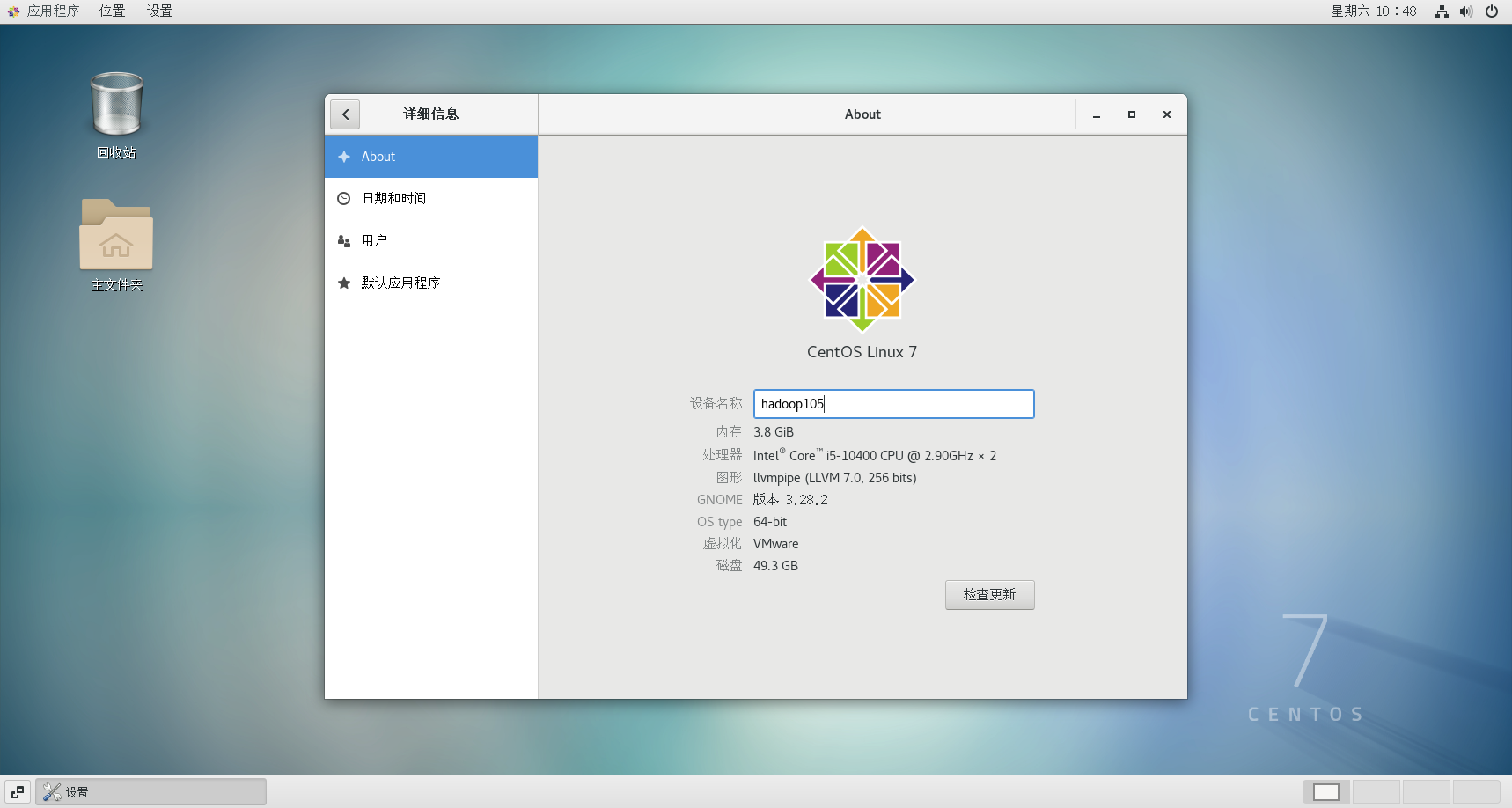This screenshot has height=808, width=1512.
Task: Select About in the sidebar
Action: 431,157
